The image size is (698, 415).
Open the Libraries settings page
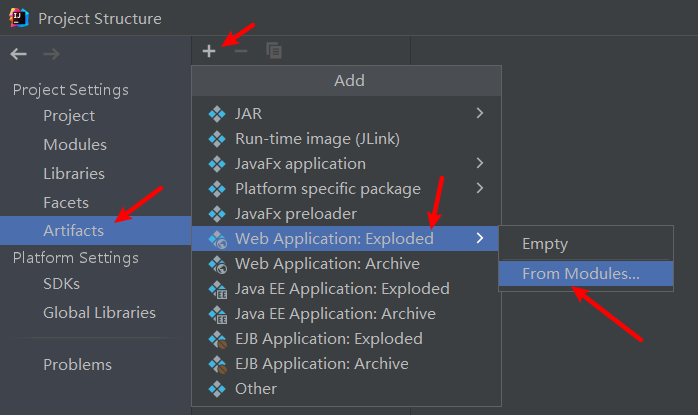(74, 173)
